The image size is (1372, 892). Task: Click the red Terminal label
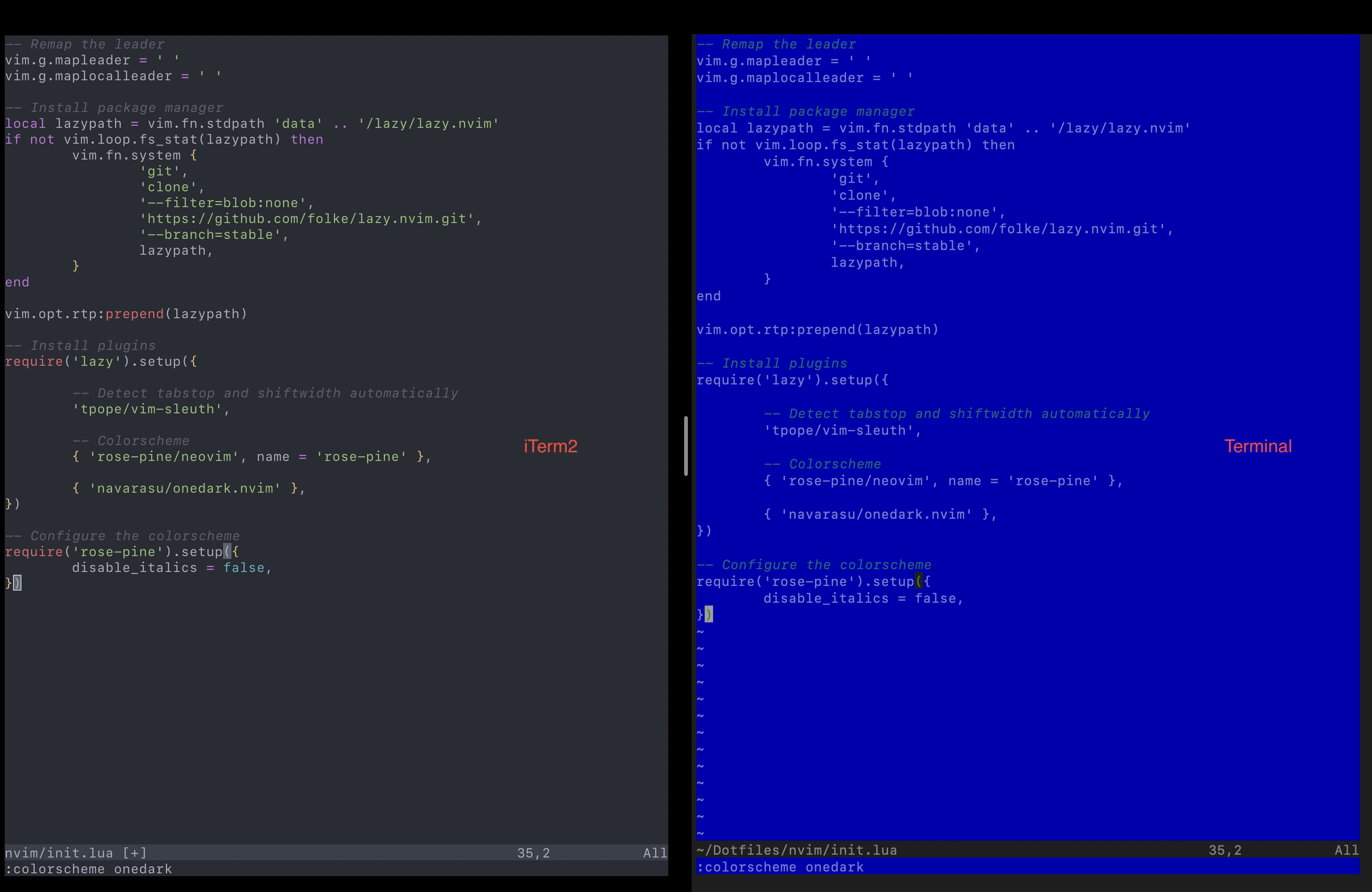(1258, 446)
